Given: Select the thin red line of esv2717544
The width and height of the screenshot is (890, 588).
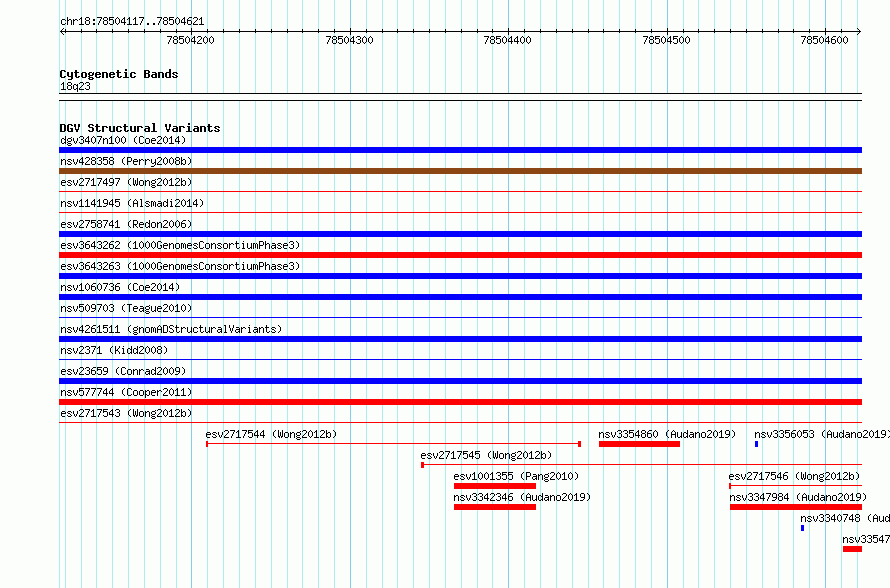Looking at the screenshot, I should click(x=393, y=444).
